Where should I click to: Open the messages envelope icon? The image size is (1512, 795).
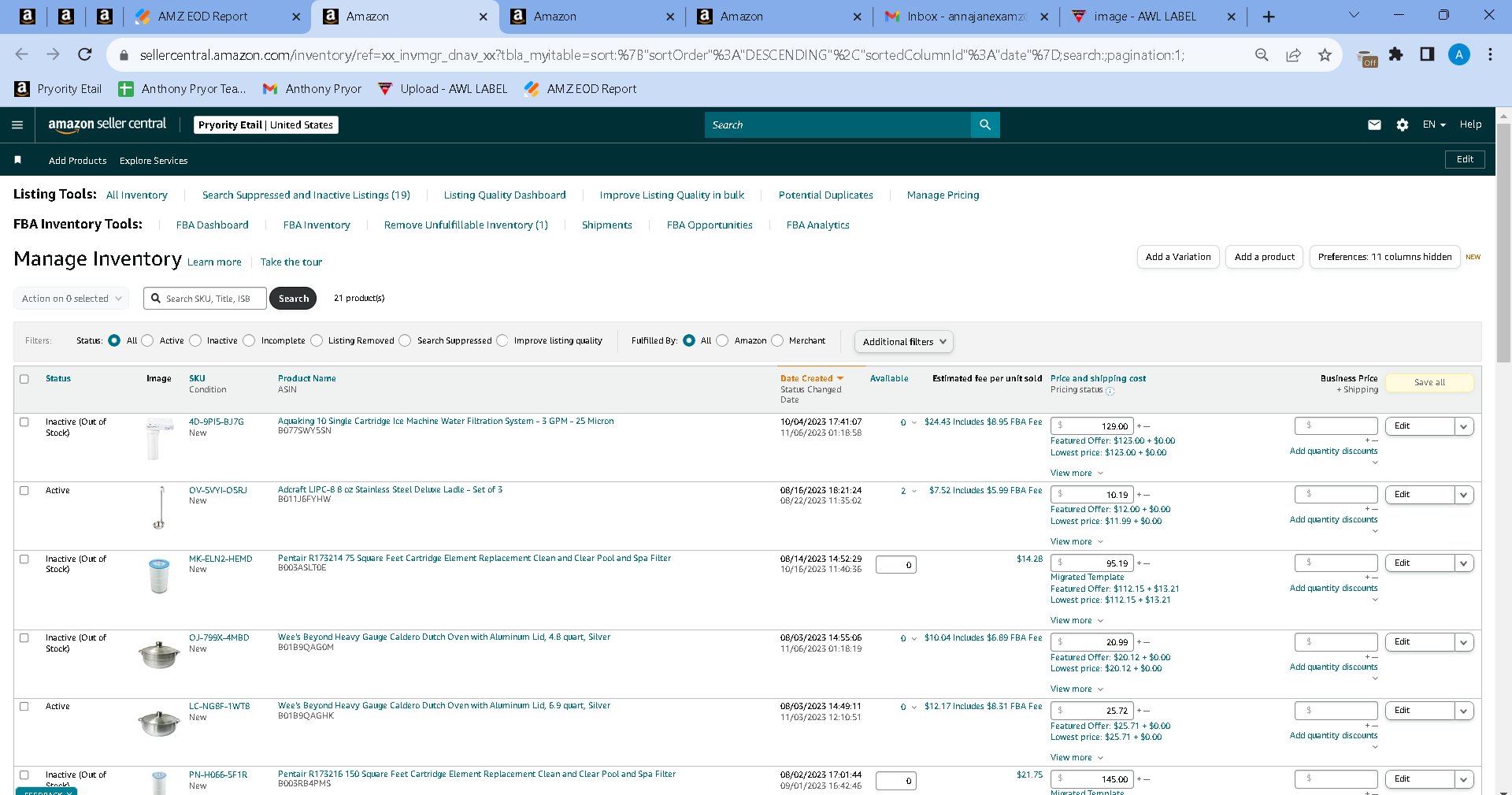click(x=1374, y=124)
